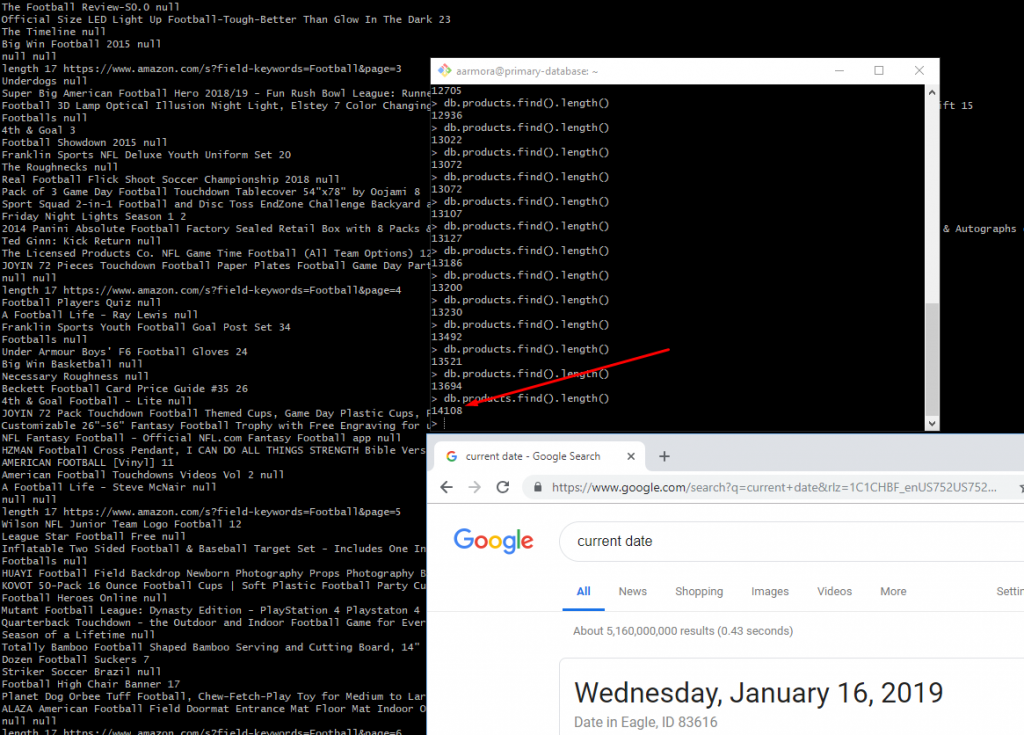The width and height of the screenshot is (1024, 735).
Task: Click the Google logo
Action: [494, 541]
